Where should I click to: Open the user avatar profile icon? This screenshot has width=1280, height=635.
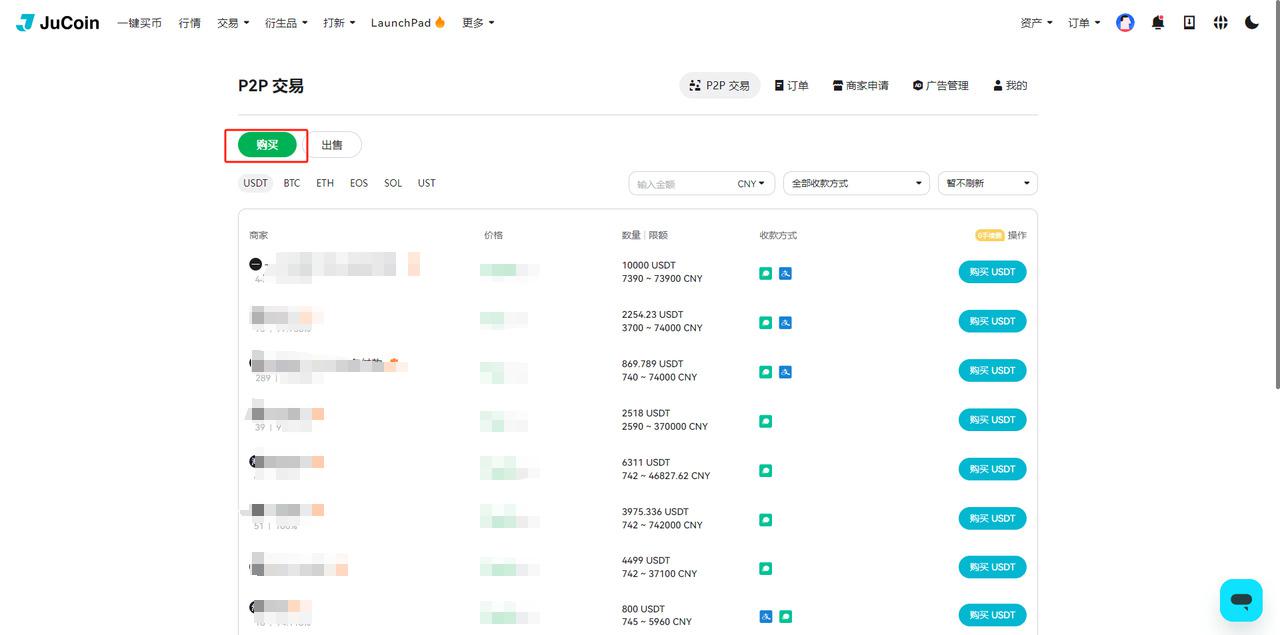pyautogui.click(x=1125, y=22)
